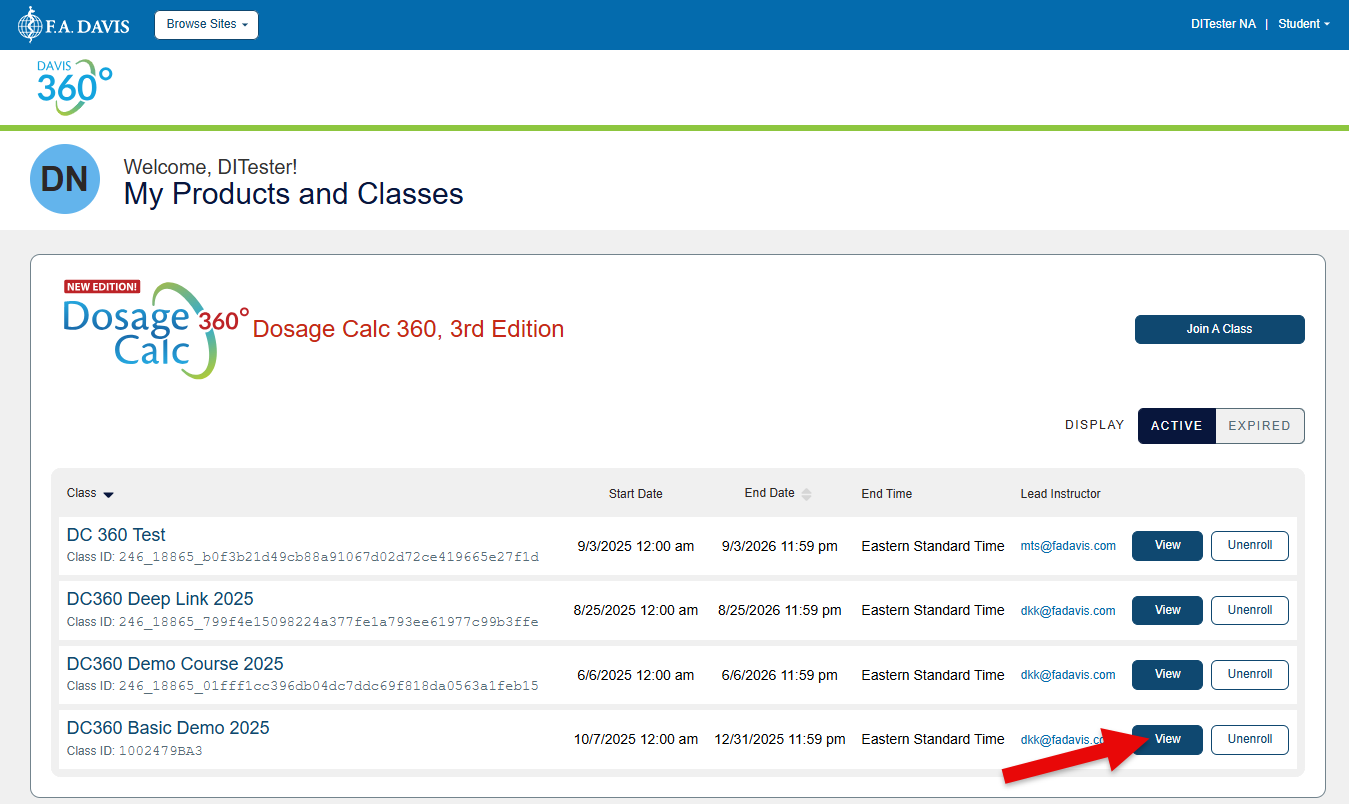View the DC 360 Test class
1349x804 pixels.
[x=1167, y=546]
